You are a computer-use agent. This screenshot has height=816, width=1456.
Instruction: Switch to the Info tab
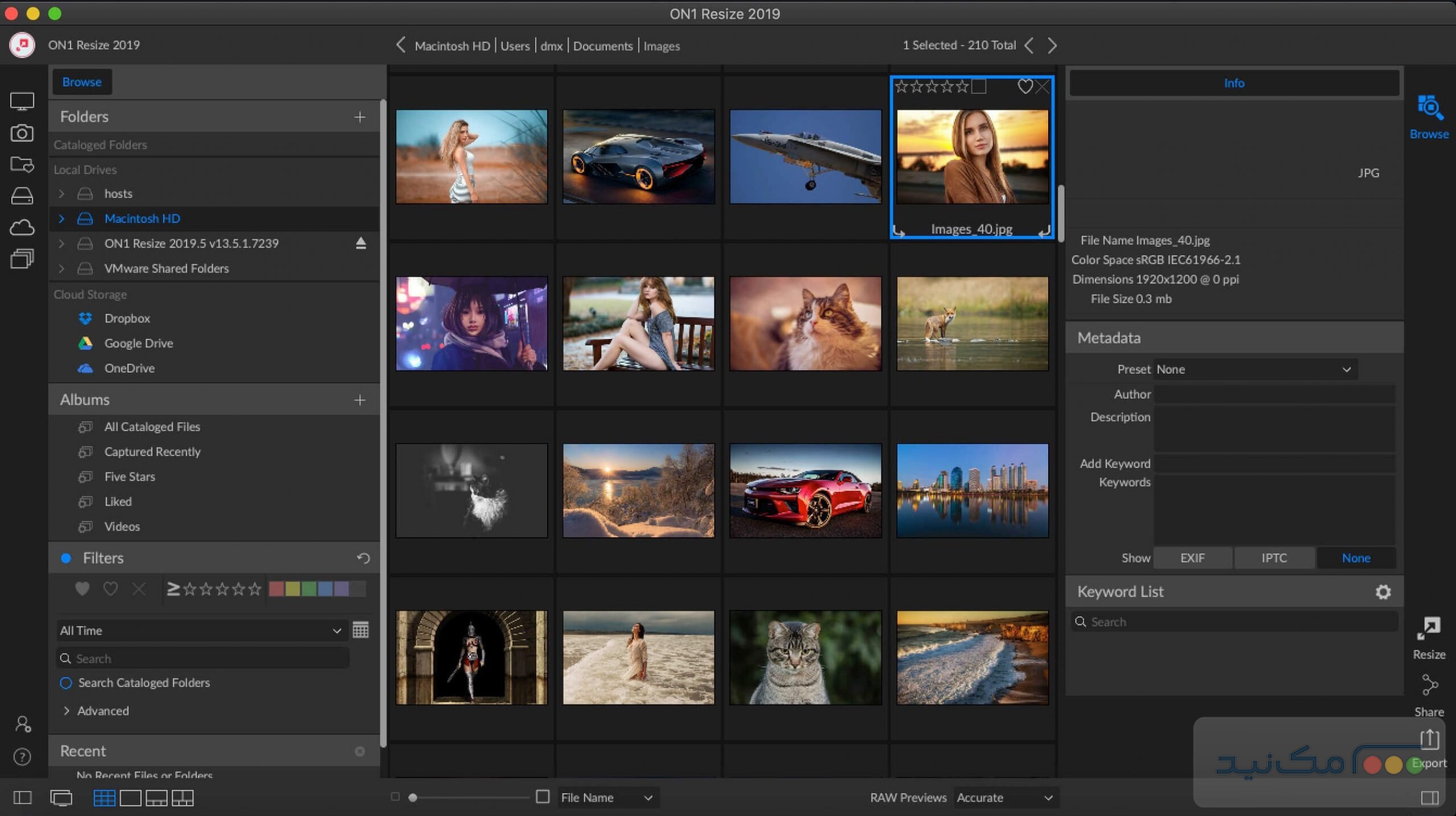[x=1234, y=83]
